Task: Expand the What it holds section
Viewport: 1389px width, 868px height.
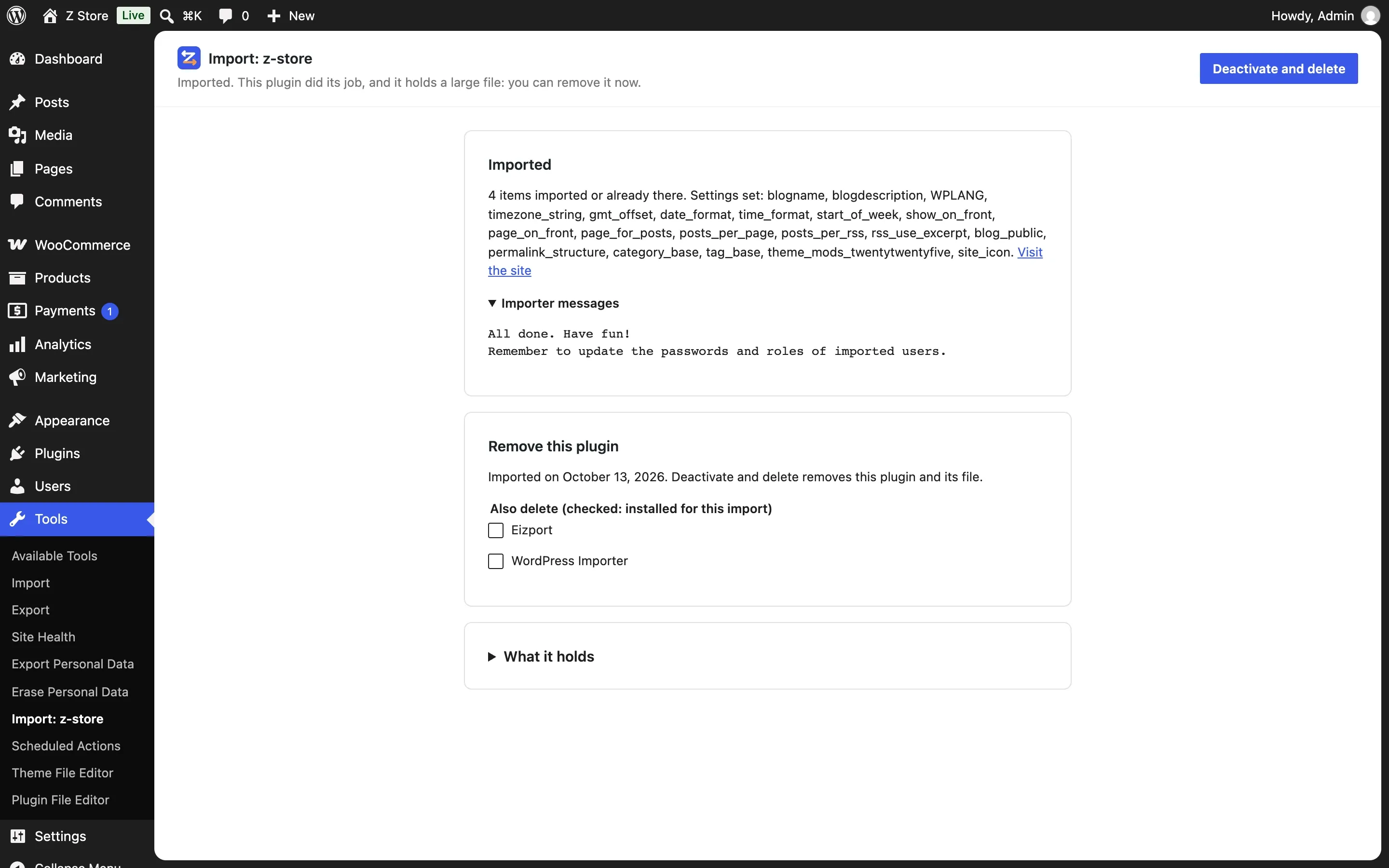Action: (x=541, y=656)
